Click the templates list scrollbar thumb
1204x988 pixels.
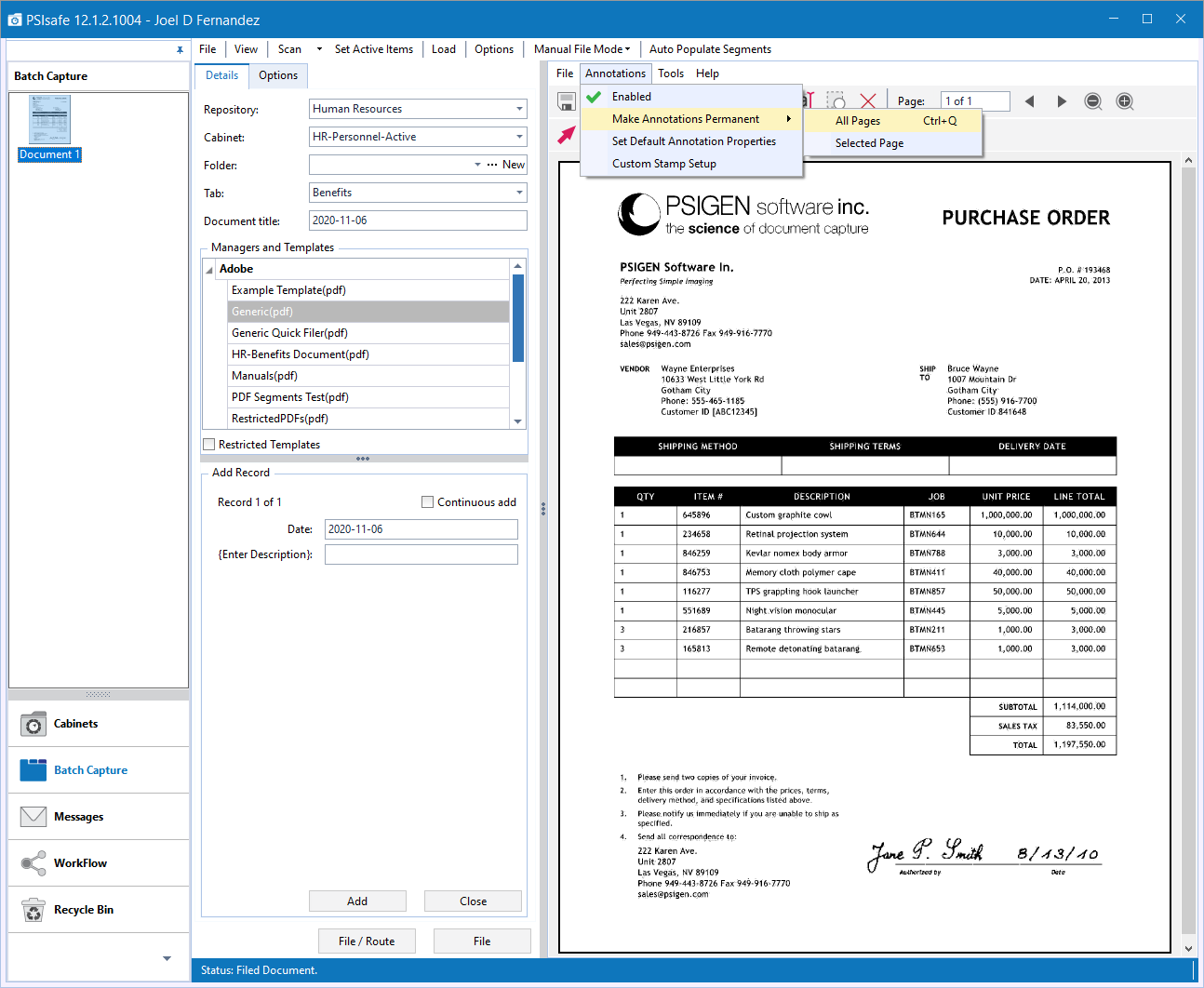pyautogui.click(x=518, y=318)
